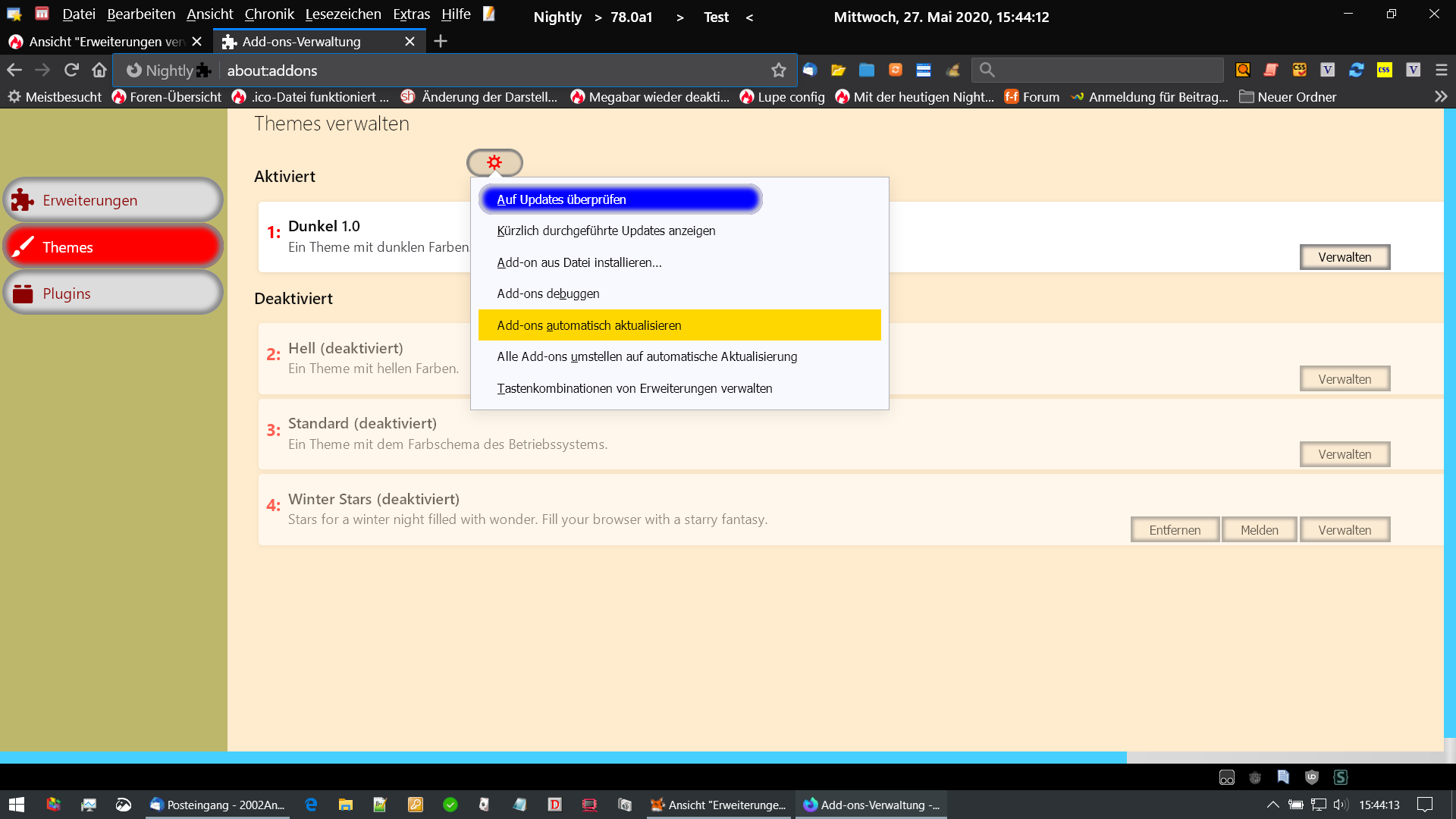This screenshot has width=1456, height=819.
Task: Click the back navigation arrow
Action: (14, 71)
